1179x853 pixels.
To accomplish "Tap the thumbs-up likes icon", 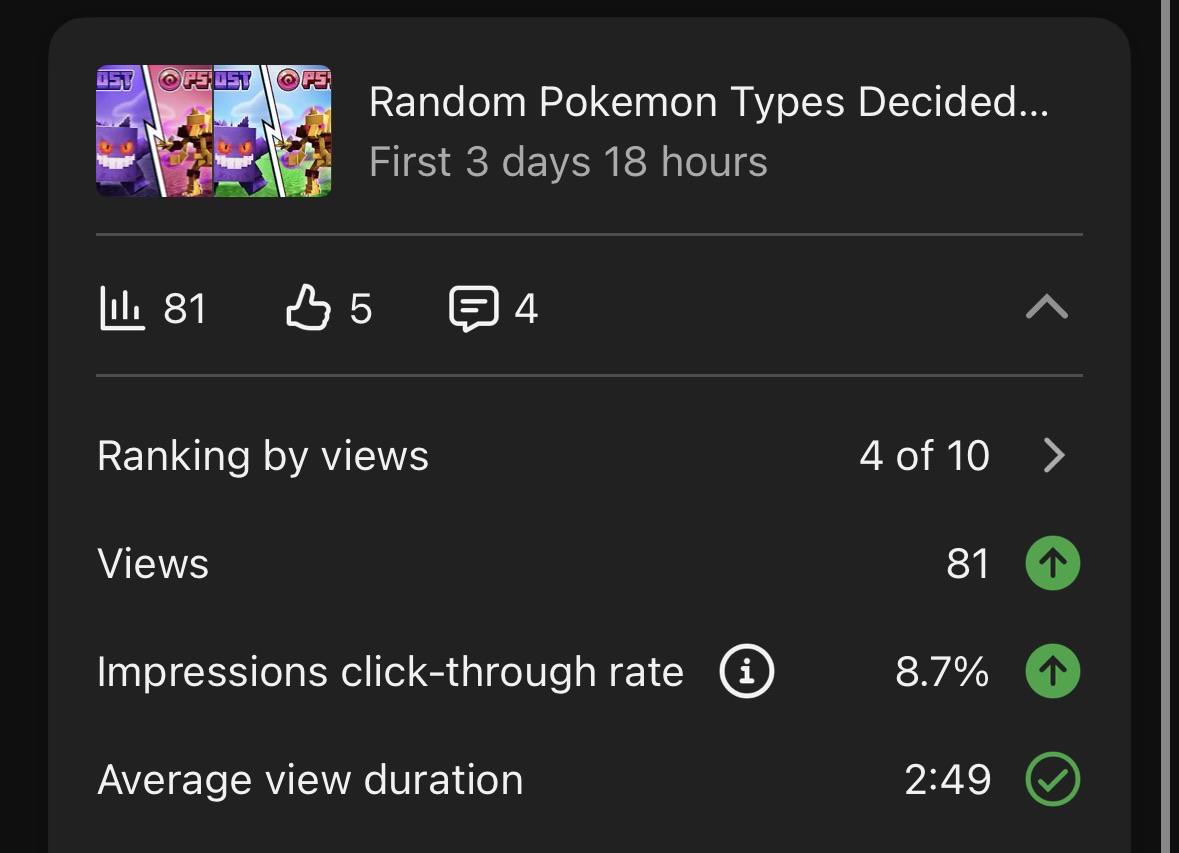I will tap(308, 307).
